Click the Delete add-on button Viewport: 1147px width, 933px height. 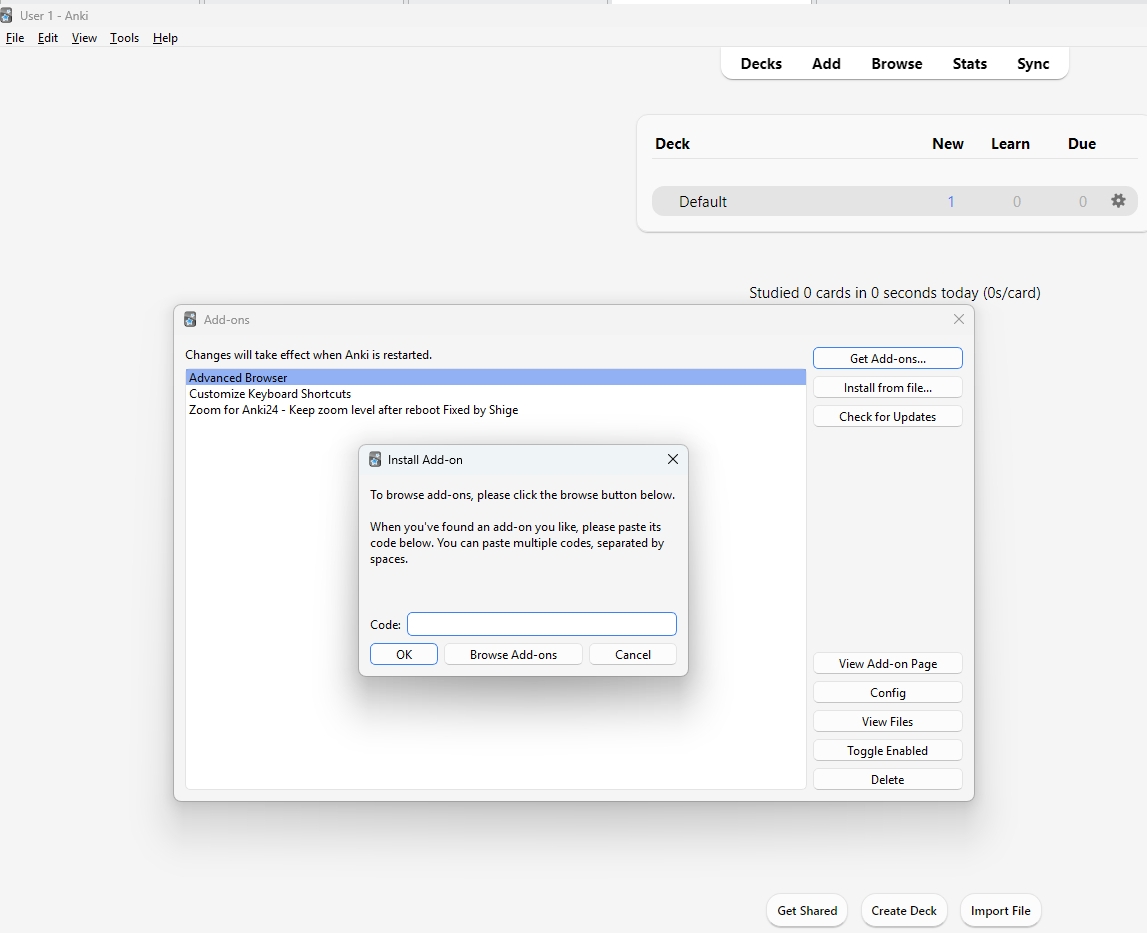click(x=887, y=779)
